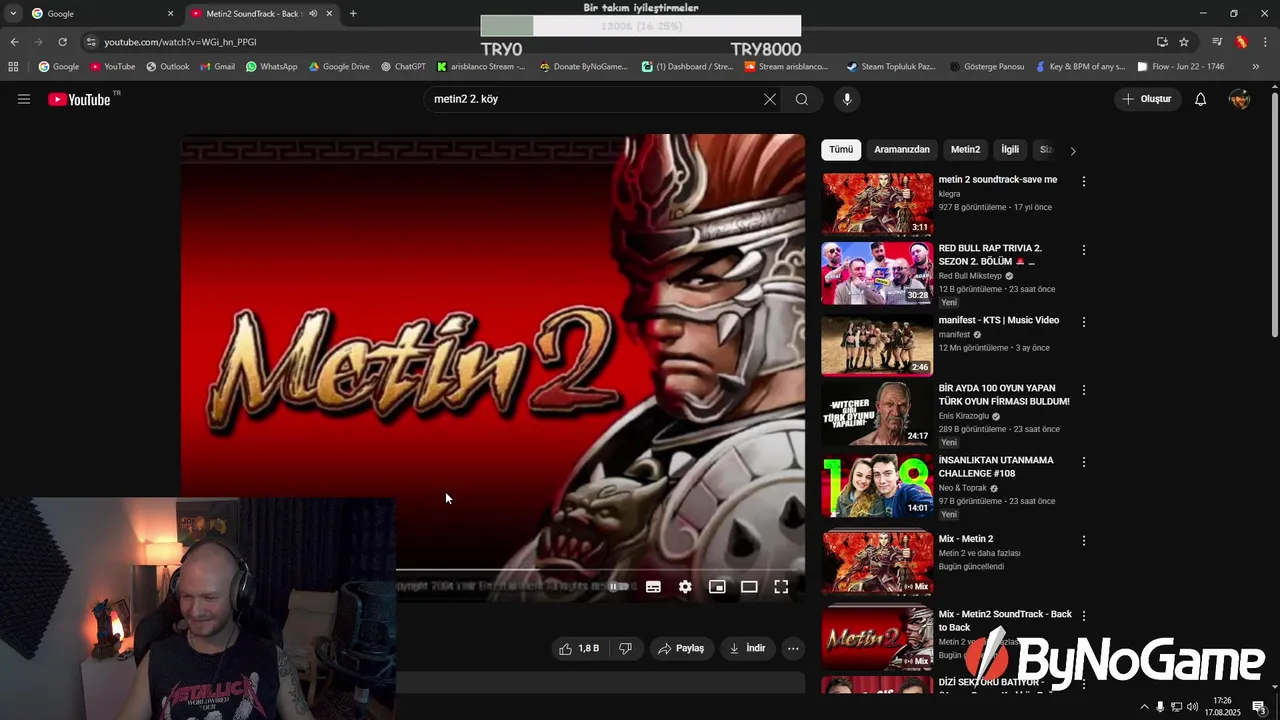Seek on the video progress bar

[x=600, y=571]
